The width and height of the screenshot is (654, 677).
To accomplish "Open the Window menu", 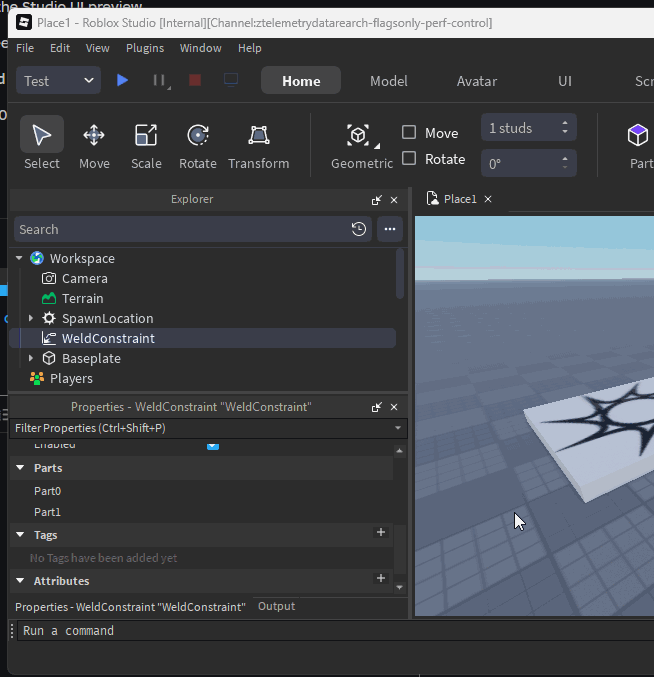I will click(201, 48).
